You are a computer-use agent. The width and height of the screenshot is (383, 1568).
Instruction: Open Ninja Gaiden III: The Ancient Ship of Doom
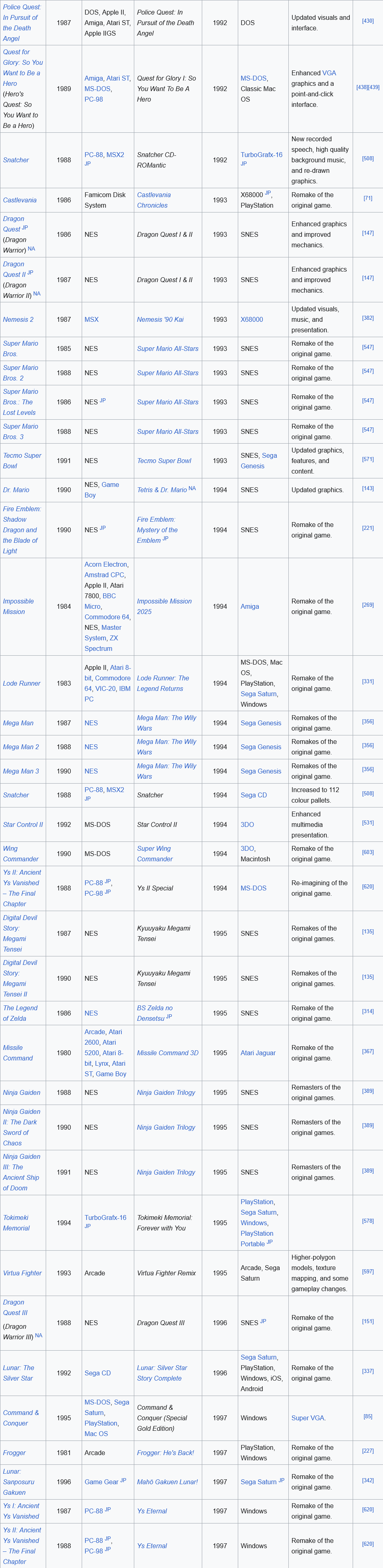pyautogui.click(x=21, y=1172)
